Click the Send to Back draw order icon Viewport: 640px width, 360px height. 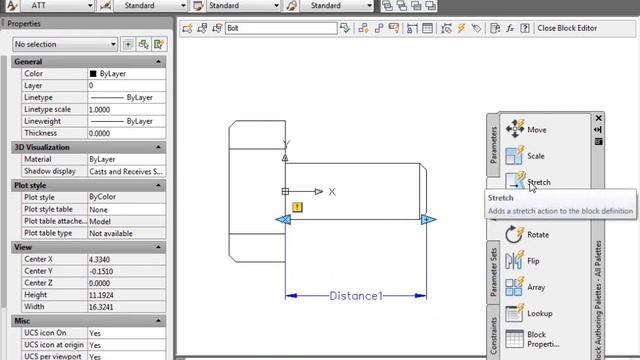point(402,6)
